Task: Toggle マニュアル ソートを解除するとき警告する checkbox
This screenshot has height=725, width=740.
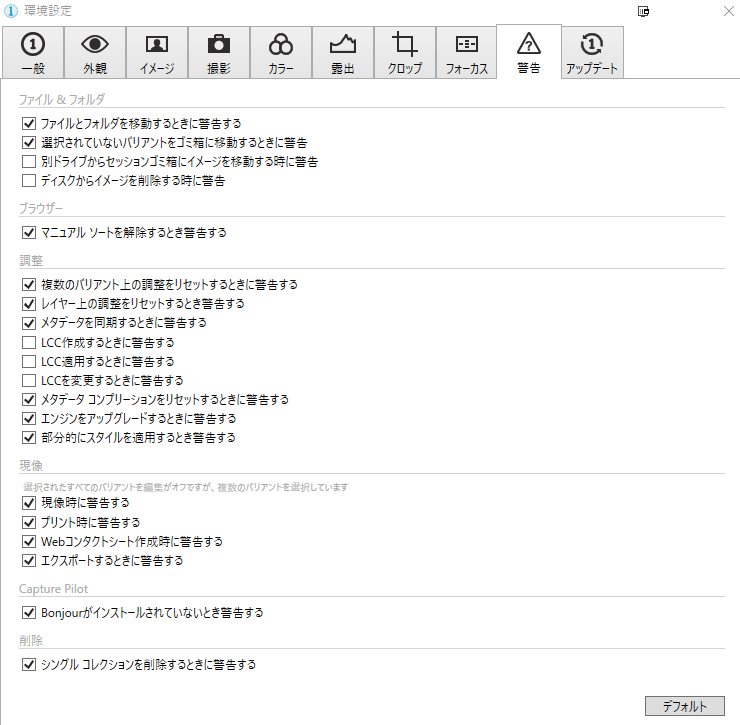Action: pyautogui.click(x=28, y=233)
